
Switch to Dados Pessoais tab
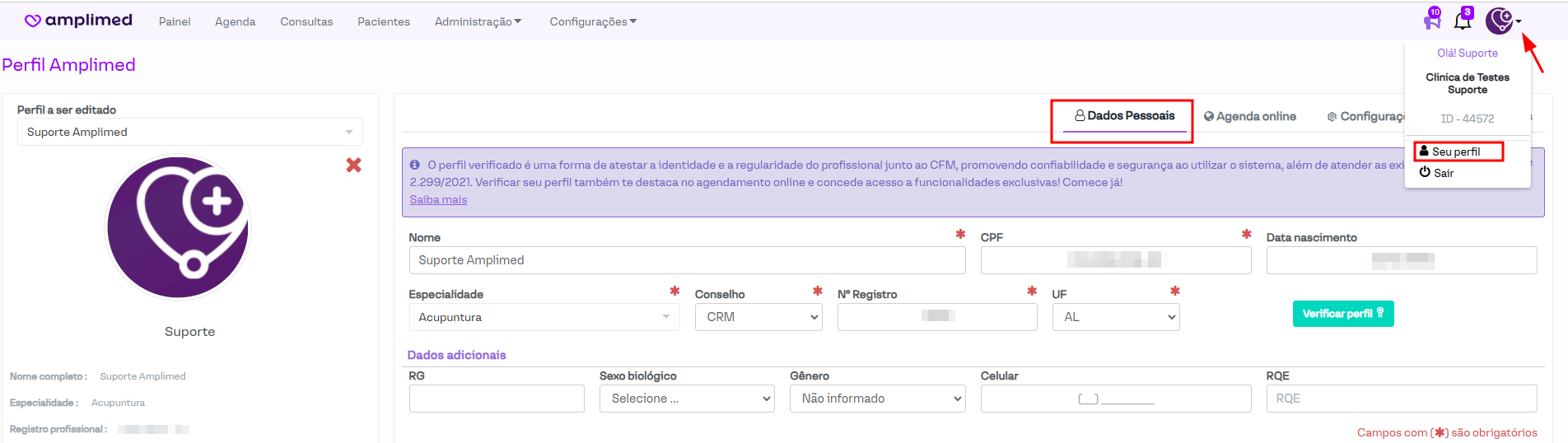(1124, 116)
